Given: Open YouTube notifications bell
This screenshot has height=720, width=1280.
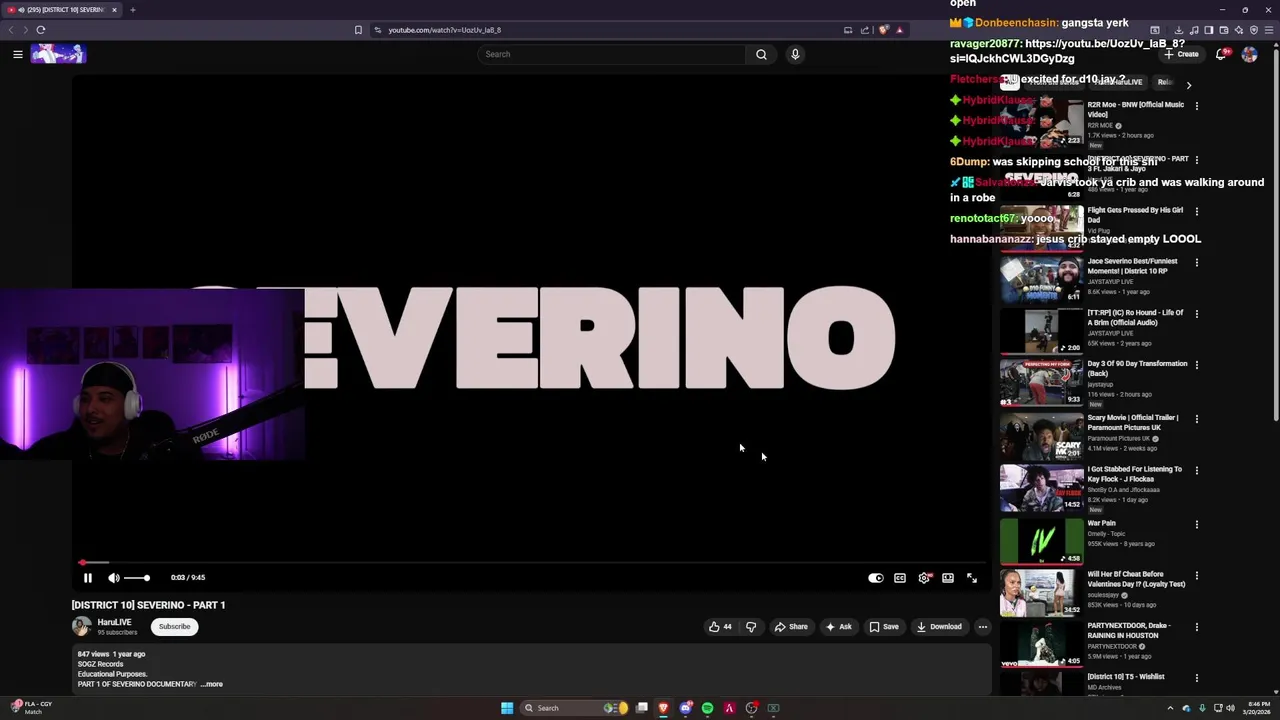Looking at the screenshot, I should [x=1221, y=54].
